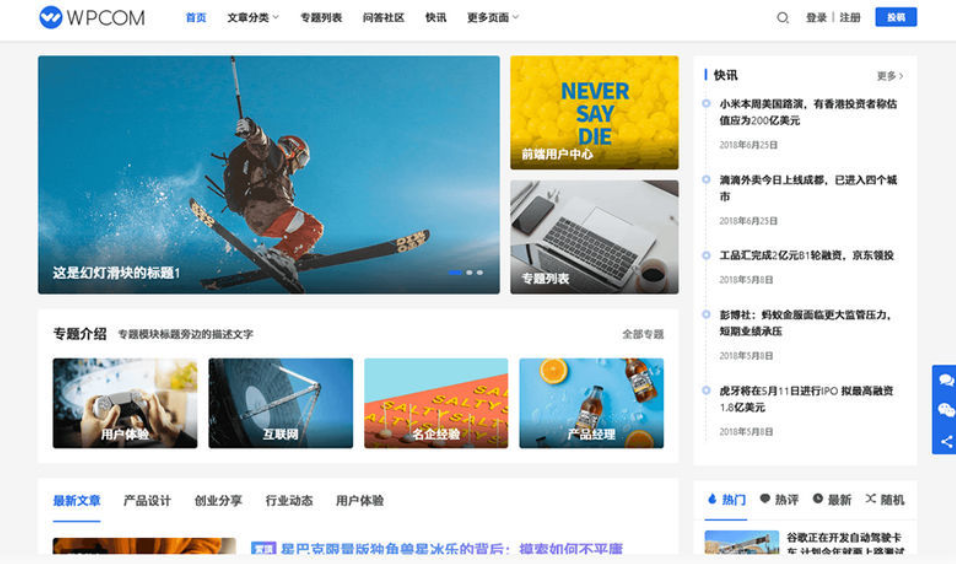Open 产品经理 topic card
Viewport: 956px width, 564px height.
coord(591,403)
